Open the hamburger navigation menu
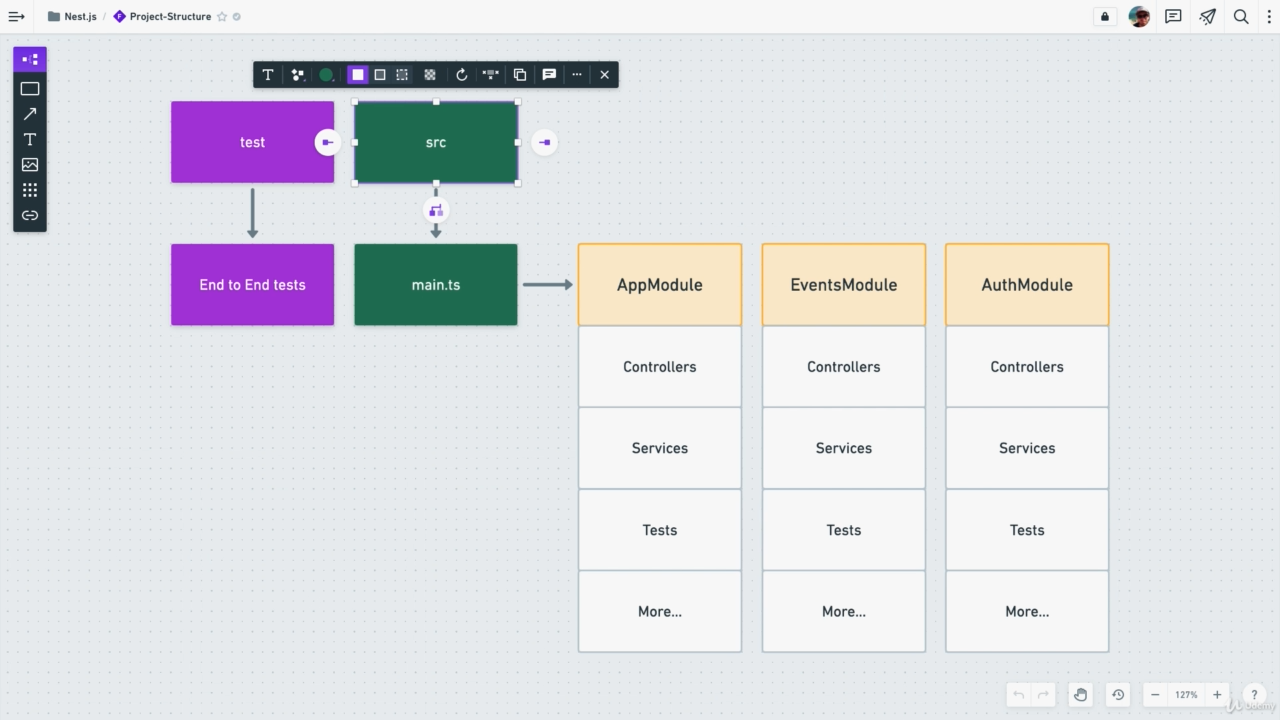 16,17
